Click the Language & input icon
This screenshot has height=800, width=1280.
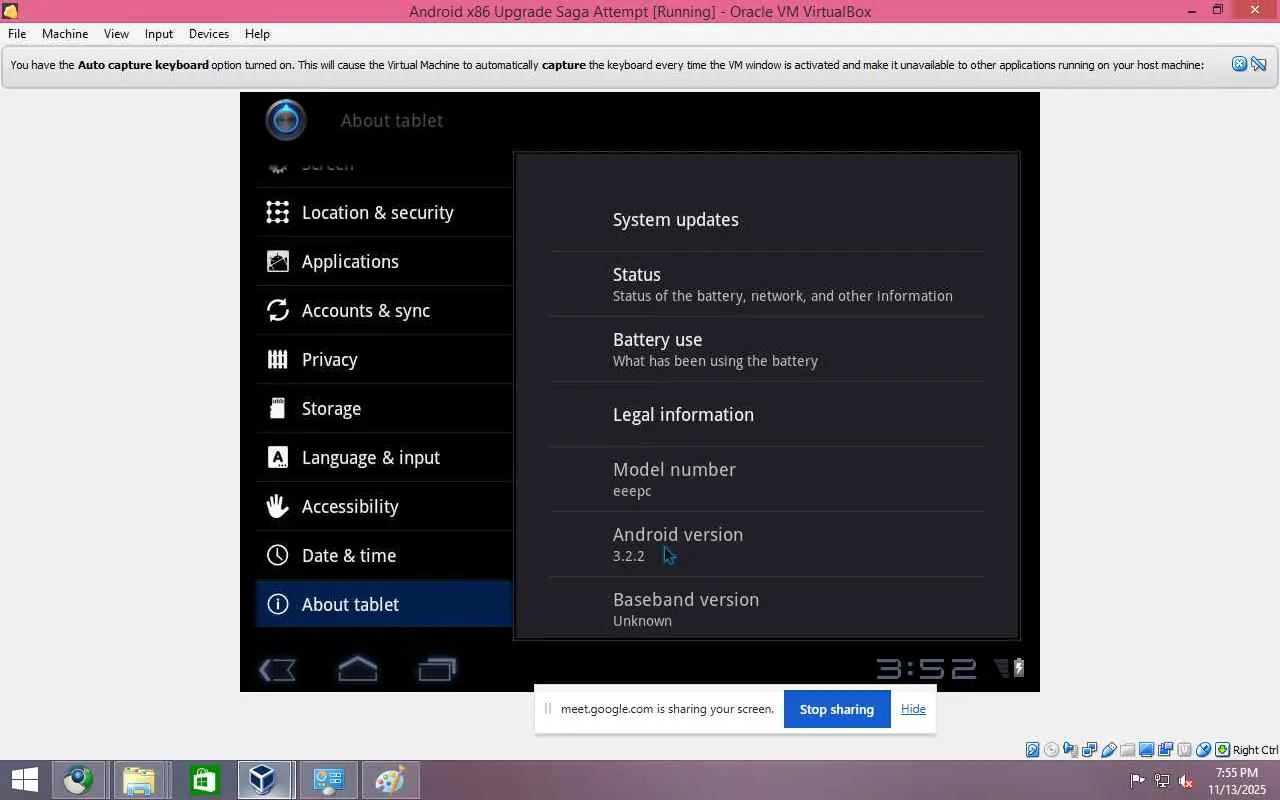(277, 457)
